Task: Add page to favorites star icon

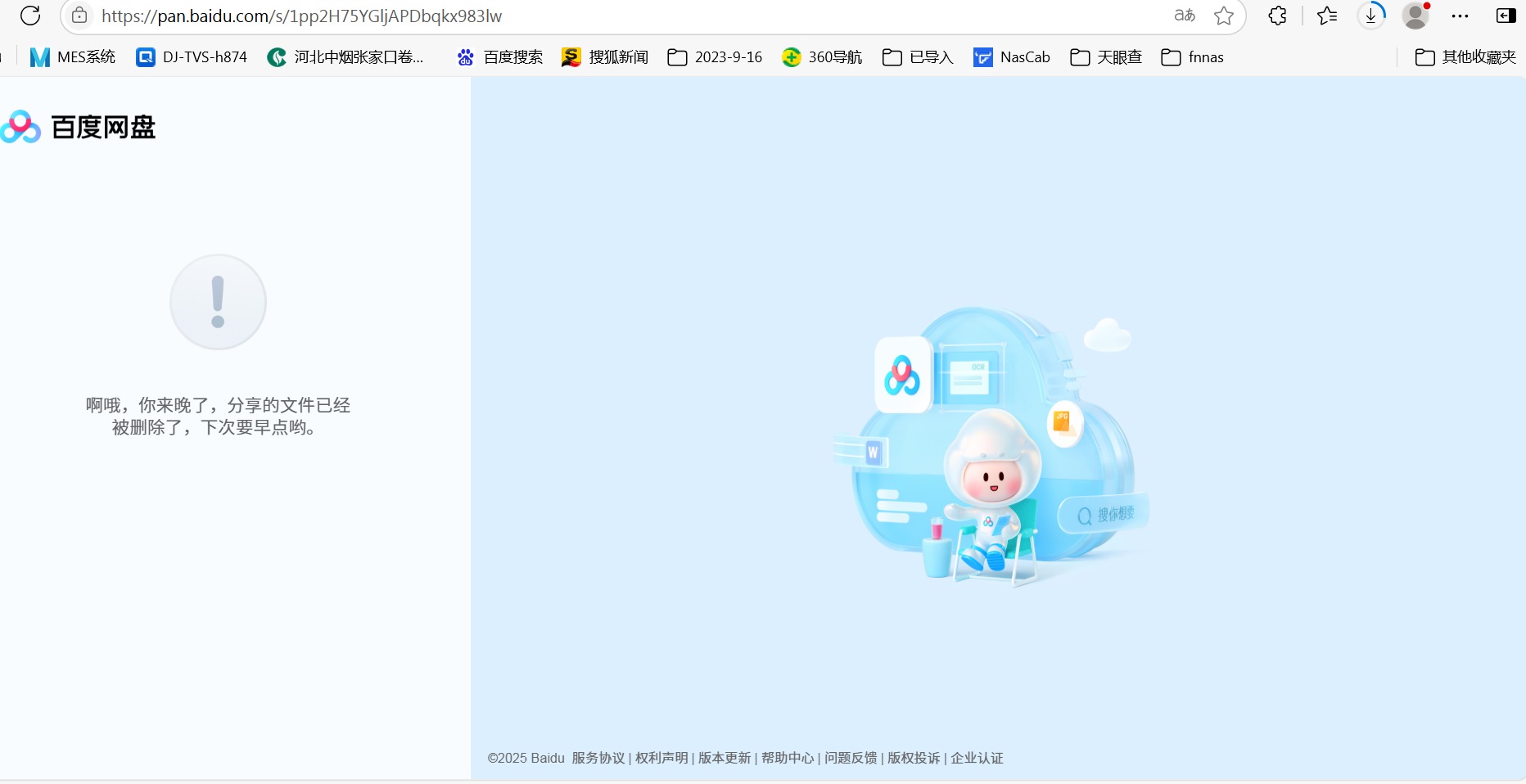Action: [1224, 16]
